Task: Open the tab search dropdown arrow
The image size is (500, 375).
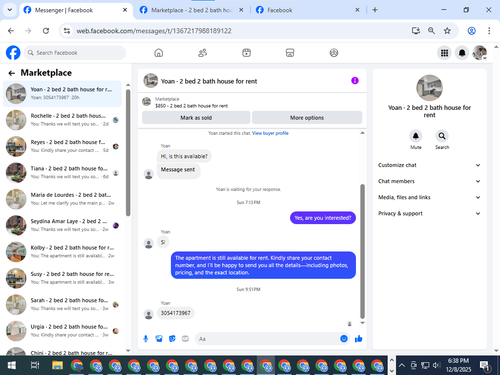Action: [x=10, y=10]
